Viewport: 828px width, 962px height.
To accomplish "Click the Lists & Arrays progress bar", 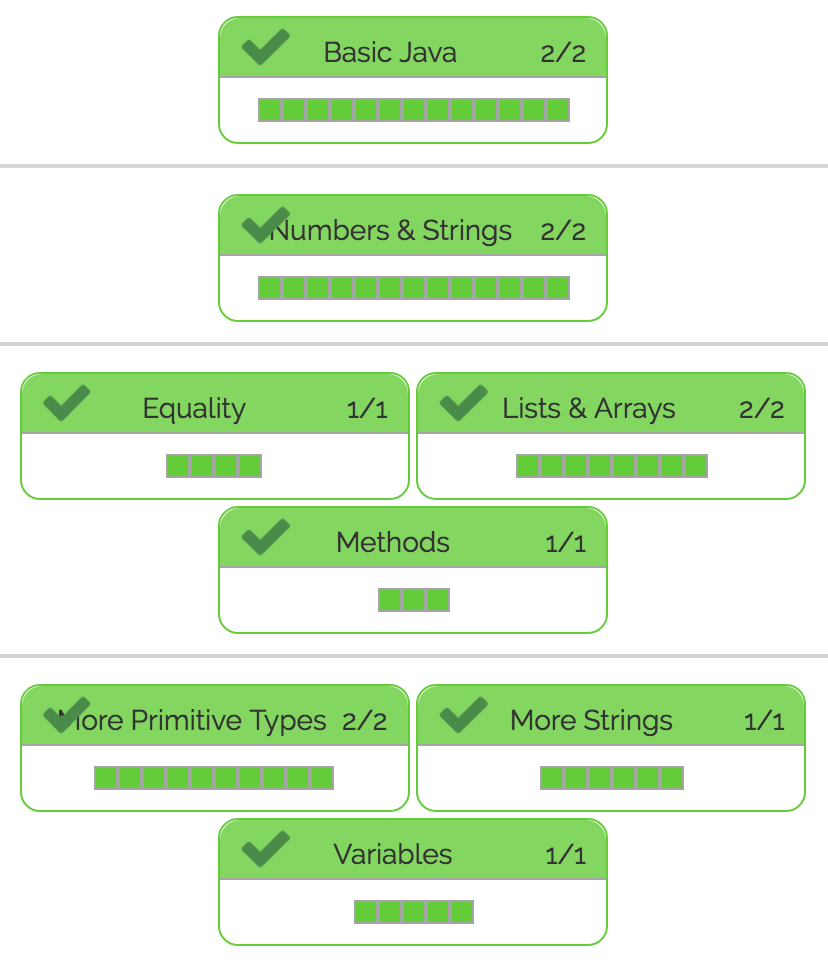I will pyautogui.click(x=611, y=466).
